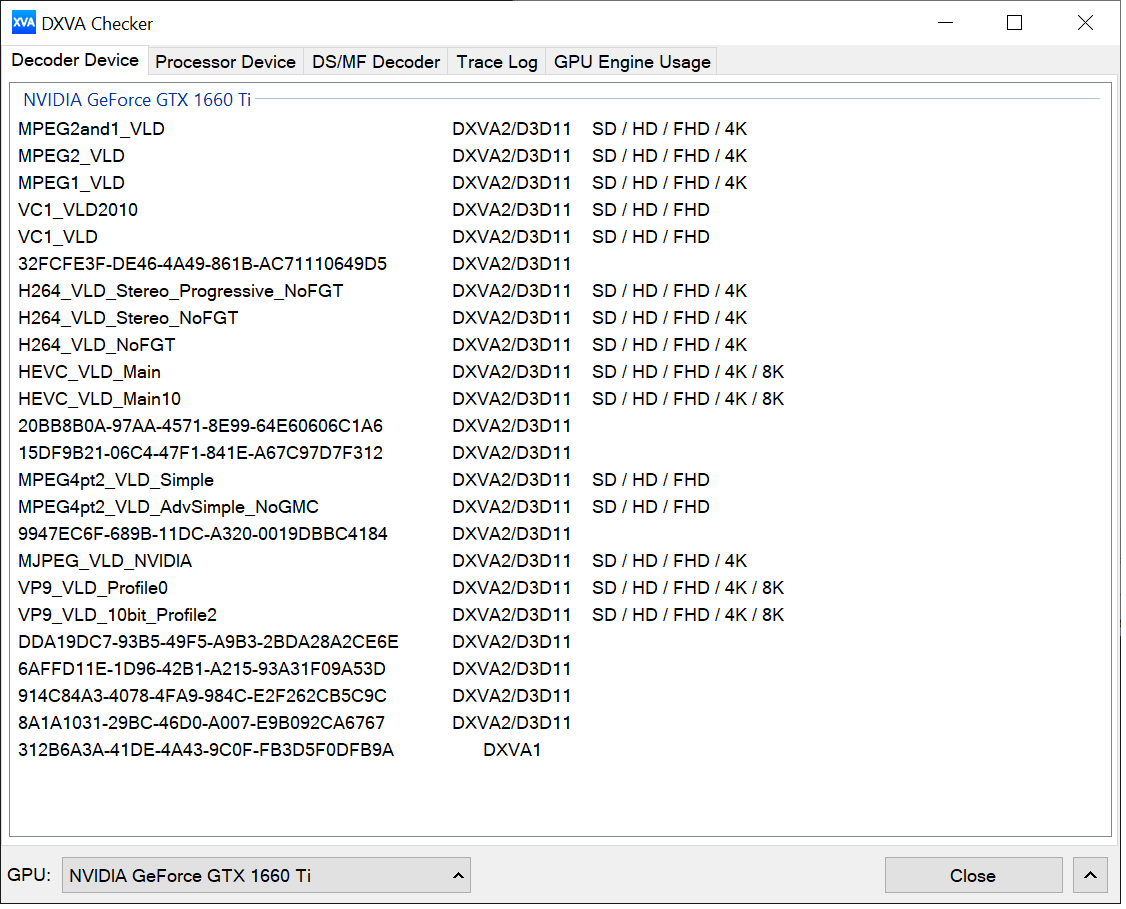This screenshot has width=1126, height=909.
Task: Open the DS/MF Decoder tab
Action: click(376, 62)
